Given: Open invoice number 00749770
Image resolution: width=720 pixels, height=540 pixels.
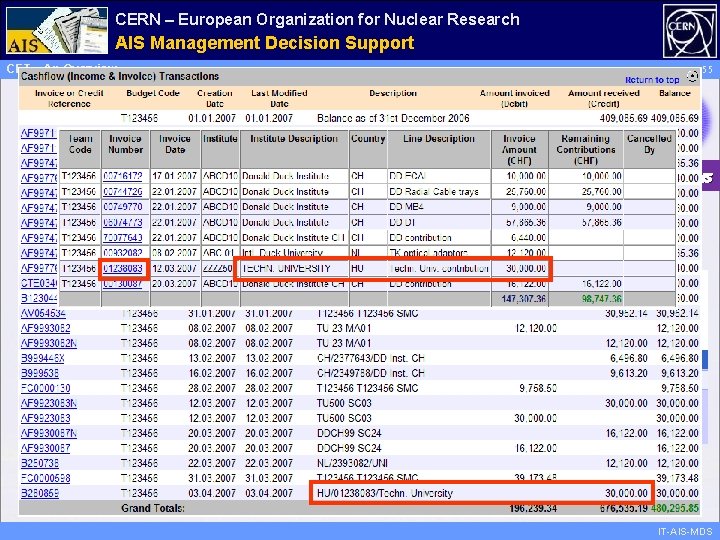Looking at the screenshot, I should tap(123, 207).
